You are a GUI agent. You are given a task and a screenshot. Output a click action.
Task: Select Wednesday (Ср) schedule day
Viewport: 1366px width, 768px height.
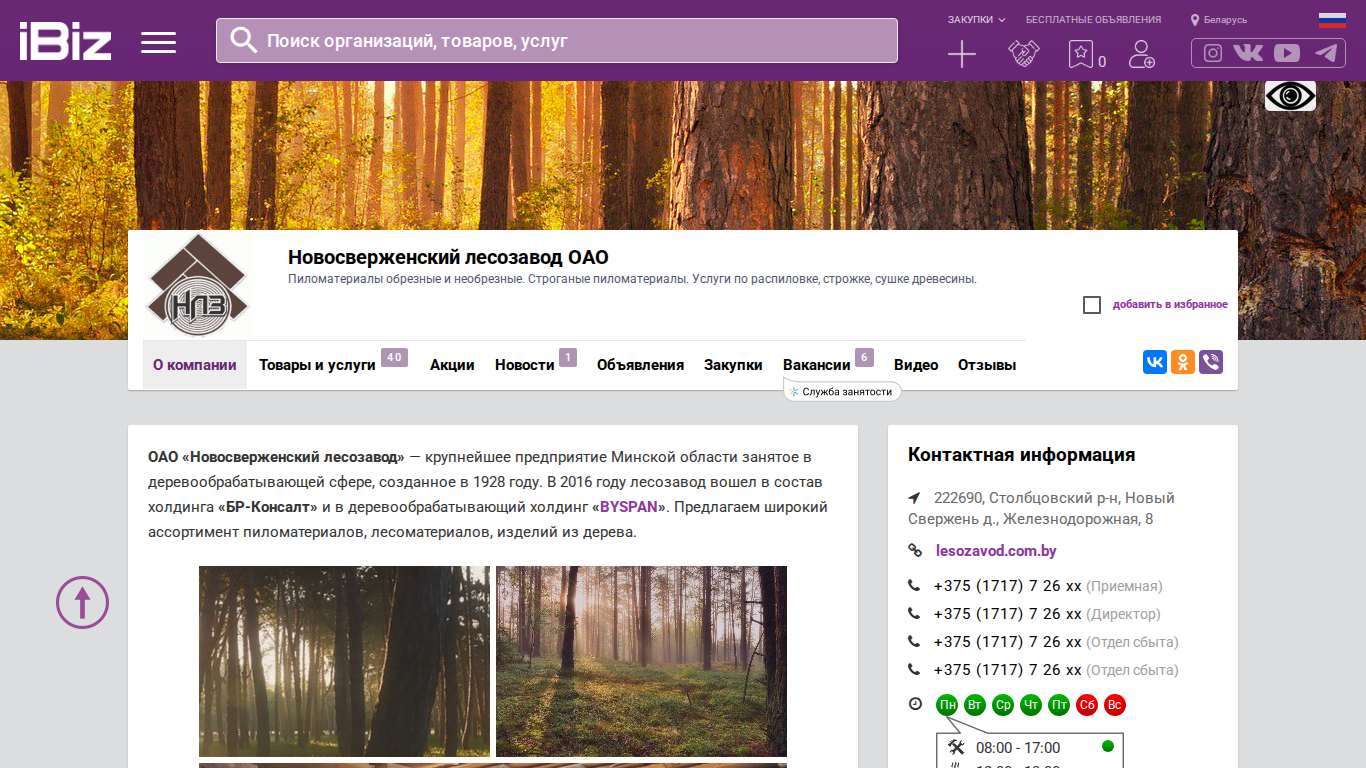click(x=1003, y=705)
